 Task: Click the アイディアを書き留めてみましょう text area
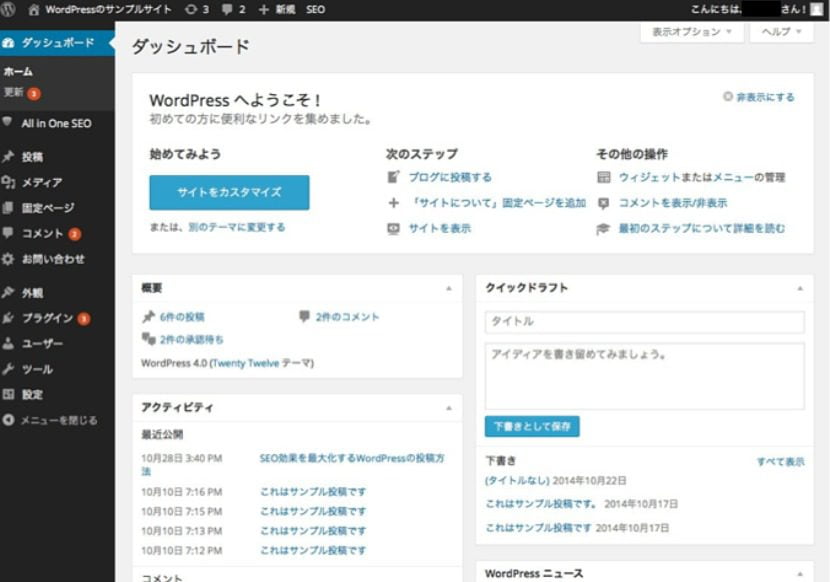645,376
